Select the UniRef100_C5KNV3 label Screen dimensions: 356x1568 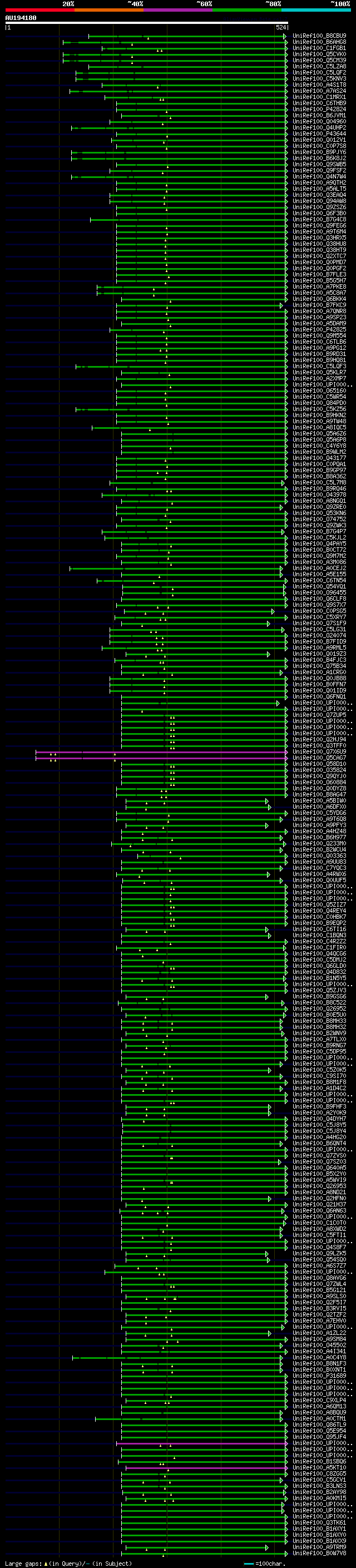pyautogui.click(x=319, y=78)
